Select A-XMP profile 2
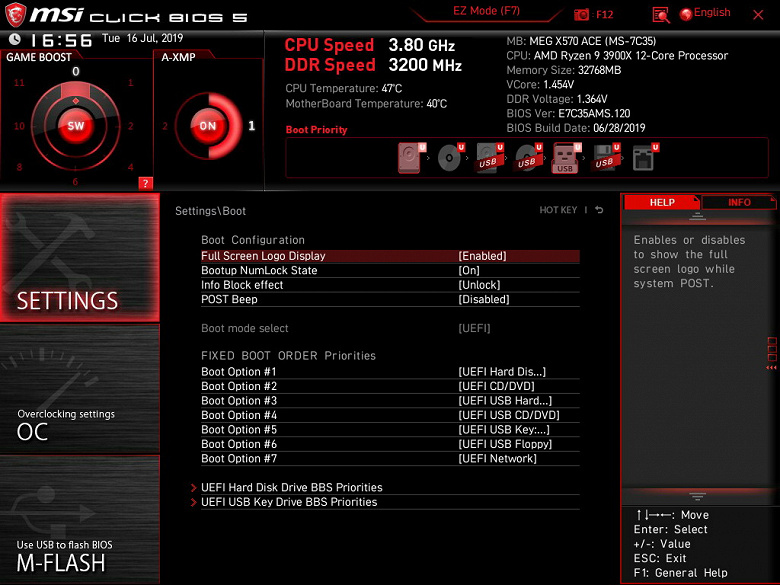Screen dimensions: 780x585 click(x=165, y=126)
